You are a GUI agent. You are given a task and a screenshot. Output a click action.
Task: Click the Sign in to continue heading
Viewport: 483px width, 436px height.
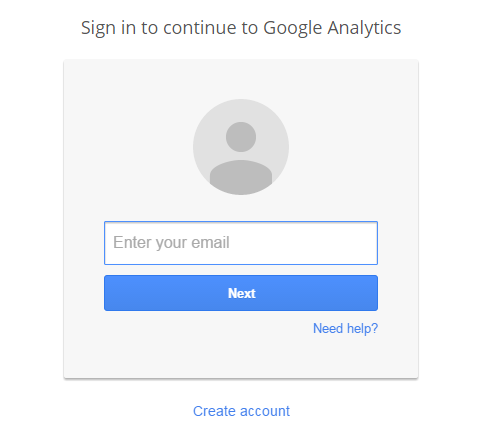tap(241, 28)
